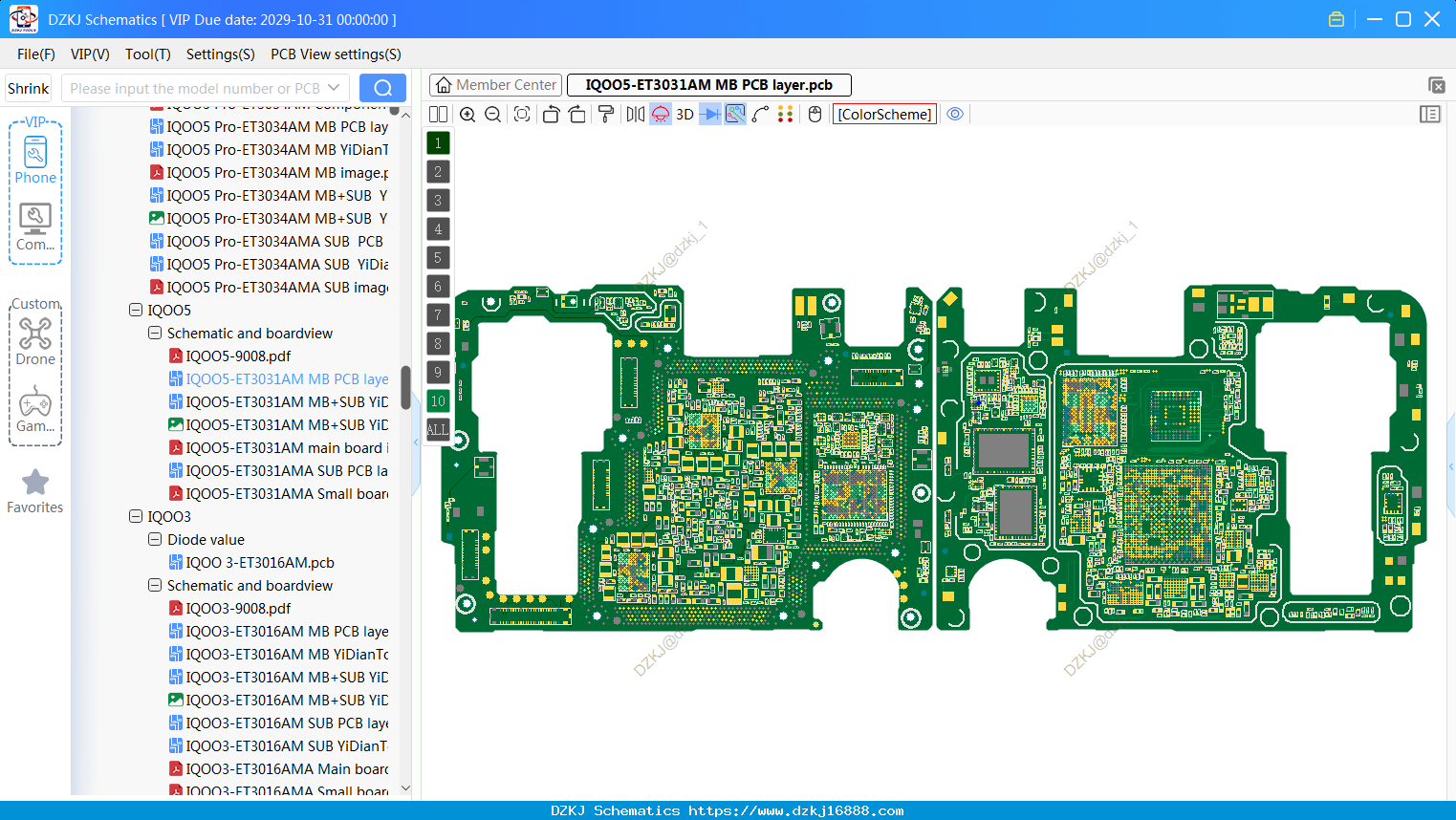
Task: Click the detach tab window icon
Action: click(1436, 86)
